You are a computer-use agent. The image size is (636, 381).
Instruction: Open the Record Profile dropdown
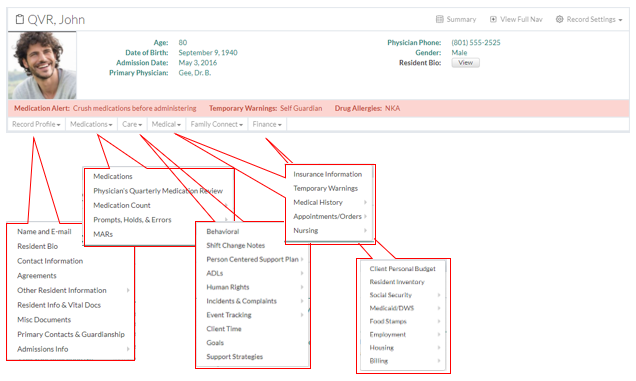click(x=36, y=124)
